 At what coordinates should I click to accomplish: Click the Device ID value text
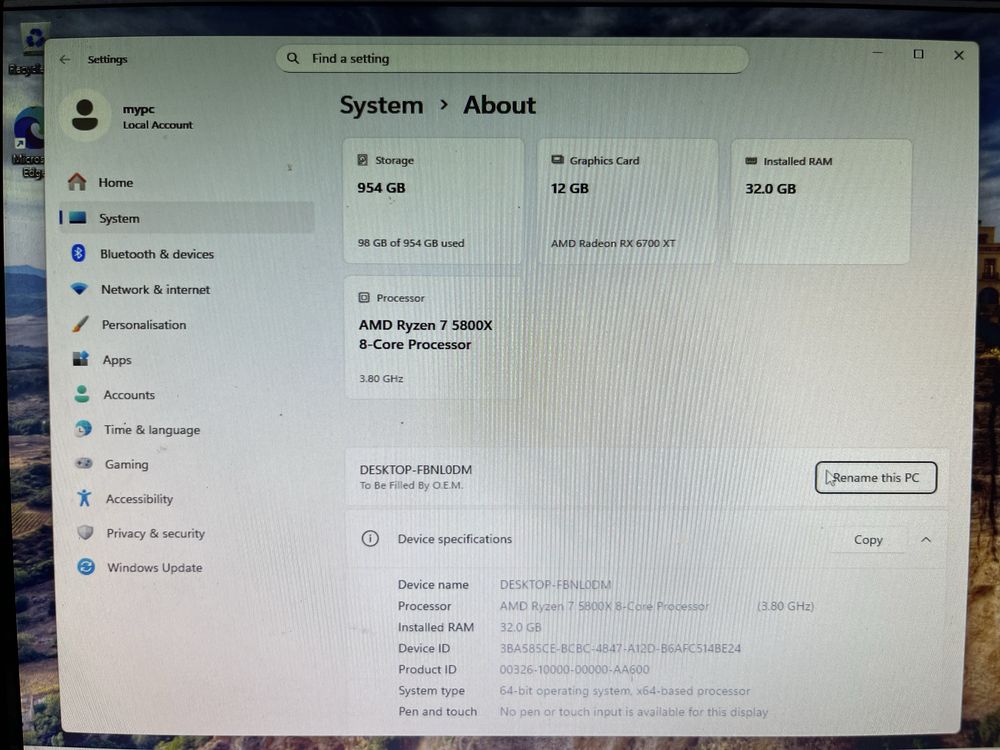coord(620,649)
